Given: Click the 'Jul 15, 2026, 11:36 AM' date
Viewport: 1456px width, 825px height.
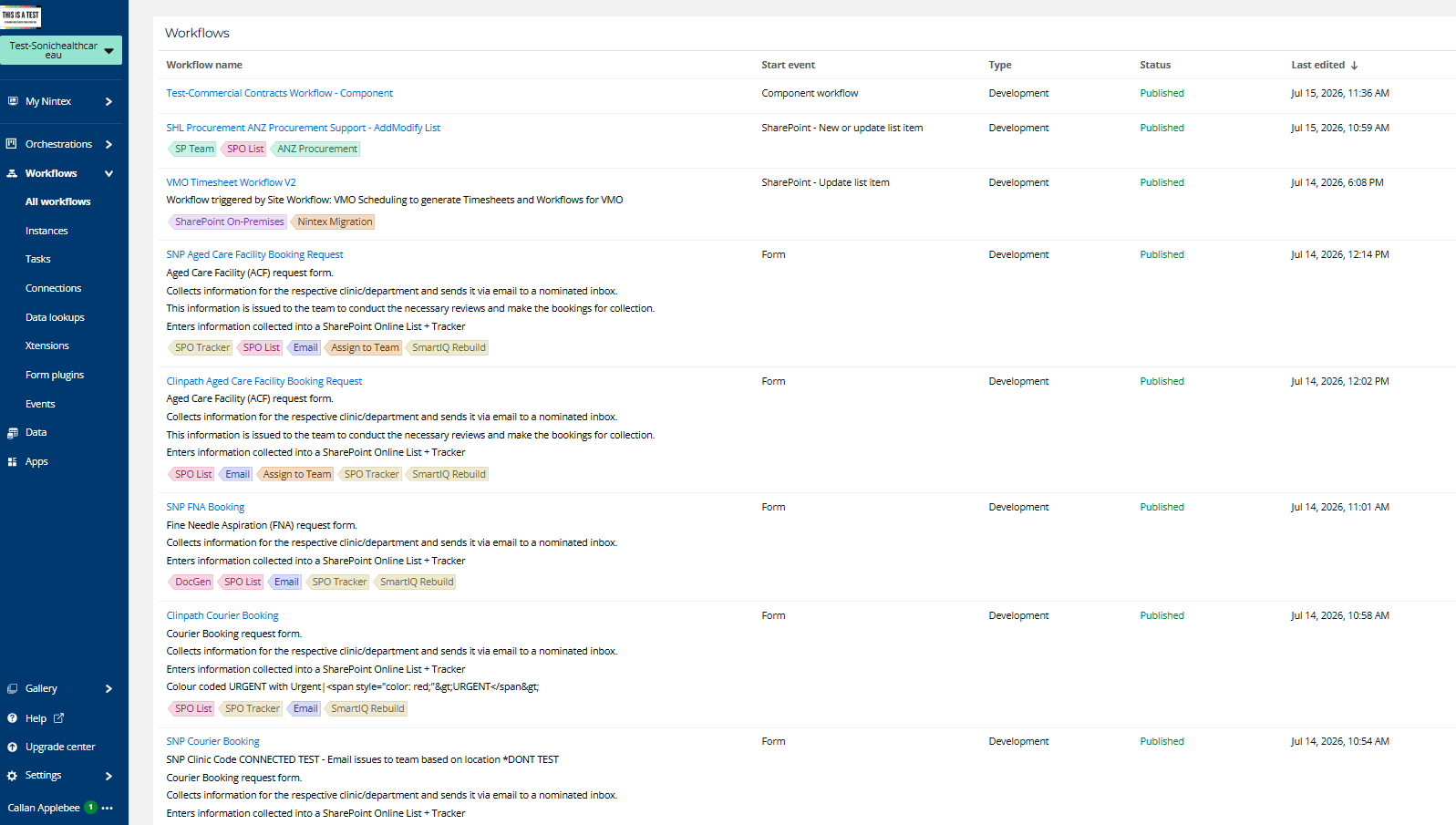Looking at the screenshot, I should click(x=1340, y=94).
